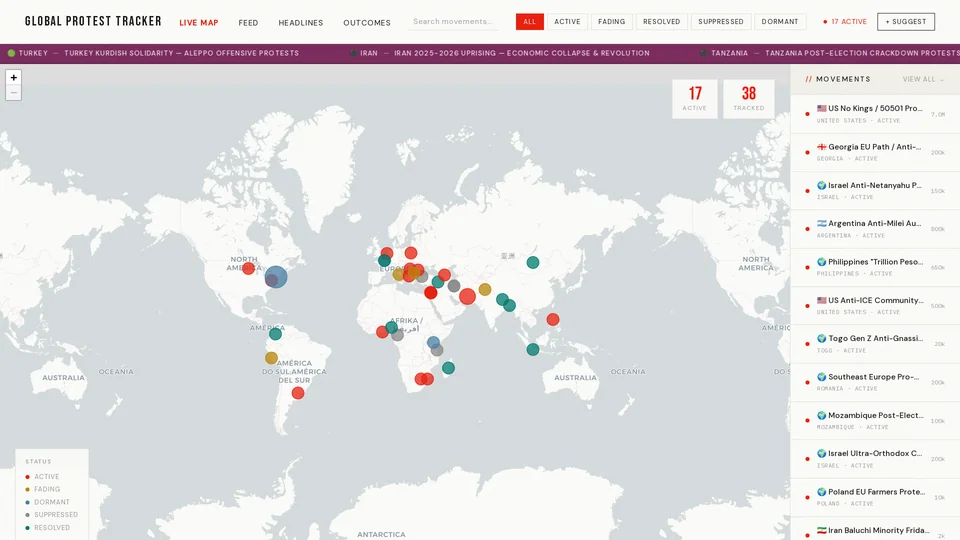
Task: Click globe icon beside Togo Gen Z
Action: point(822,339)
